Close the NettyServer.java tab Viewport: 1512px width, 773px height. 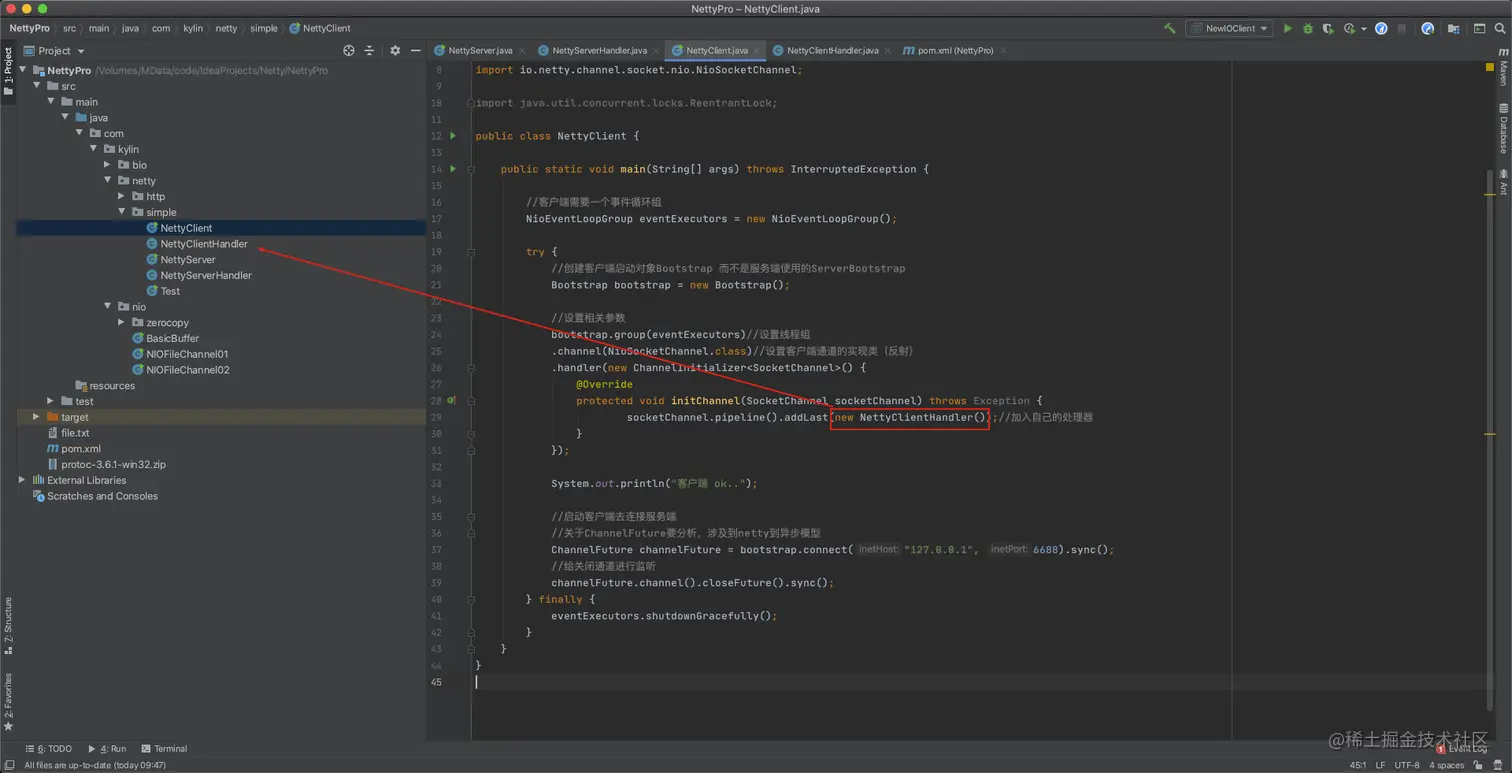[522, 50]
